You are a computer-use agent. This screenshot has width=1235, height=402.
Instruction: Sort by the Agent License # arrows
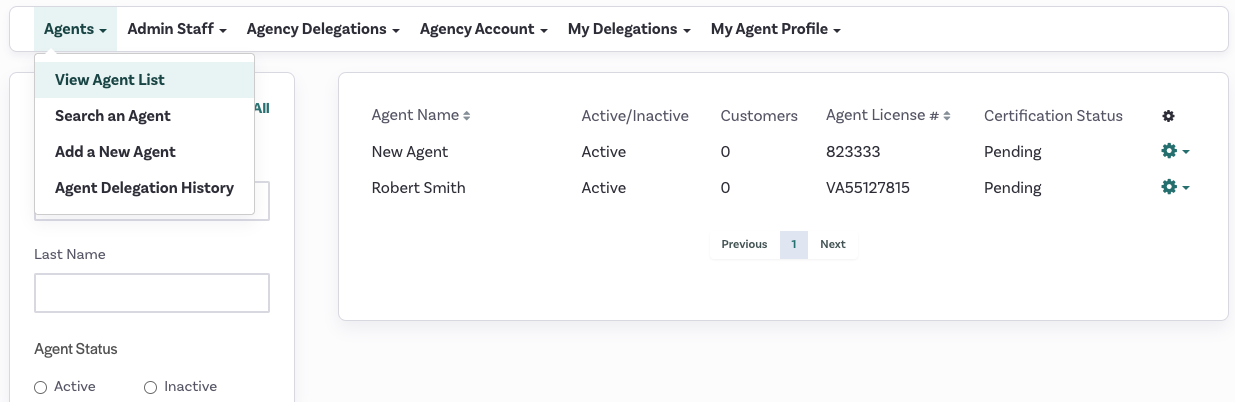coord(947,116)
